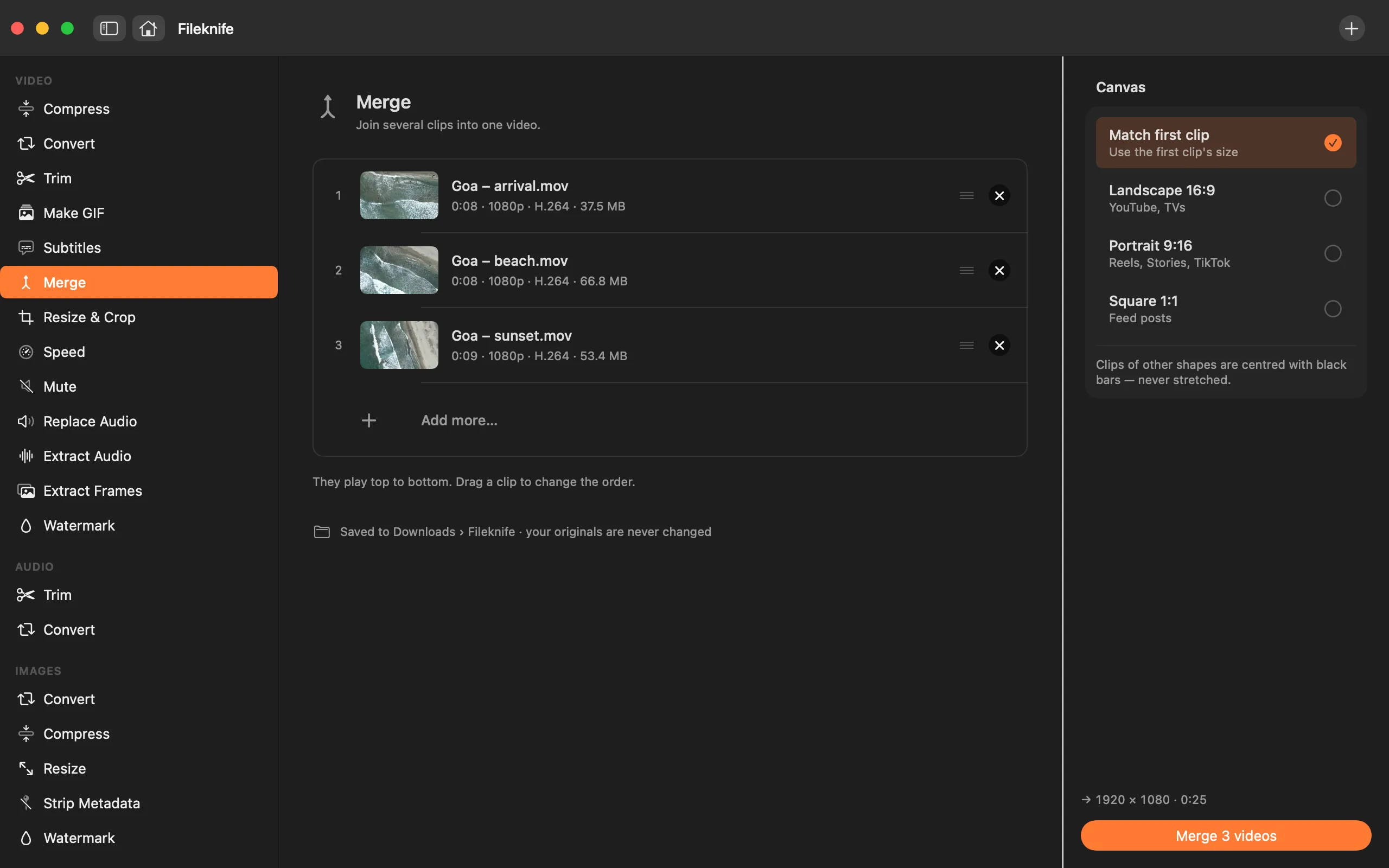Viewport: 1389px width, 868px height.
Task: Open the Speed tool
Action: [x=139, y=352]
